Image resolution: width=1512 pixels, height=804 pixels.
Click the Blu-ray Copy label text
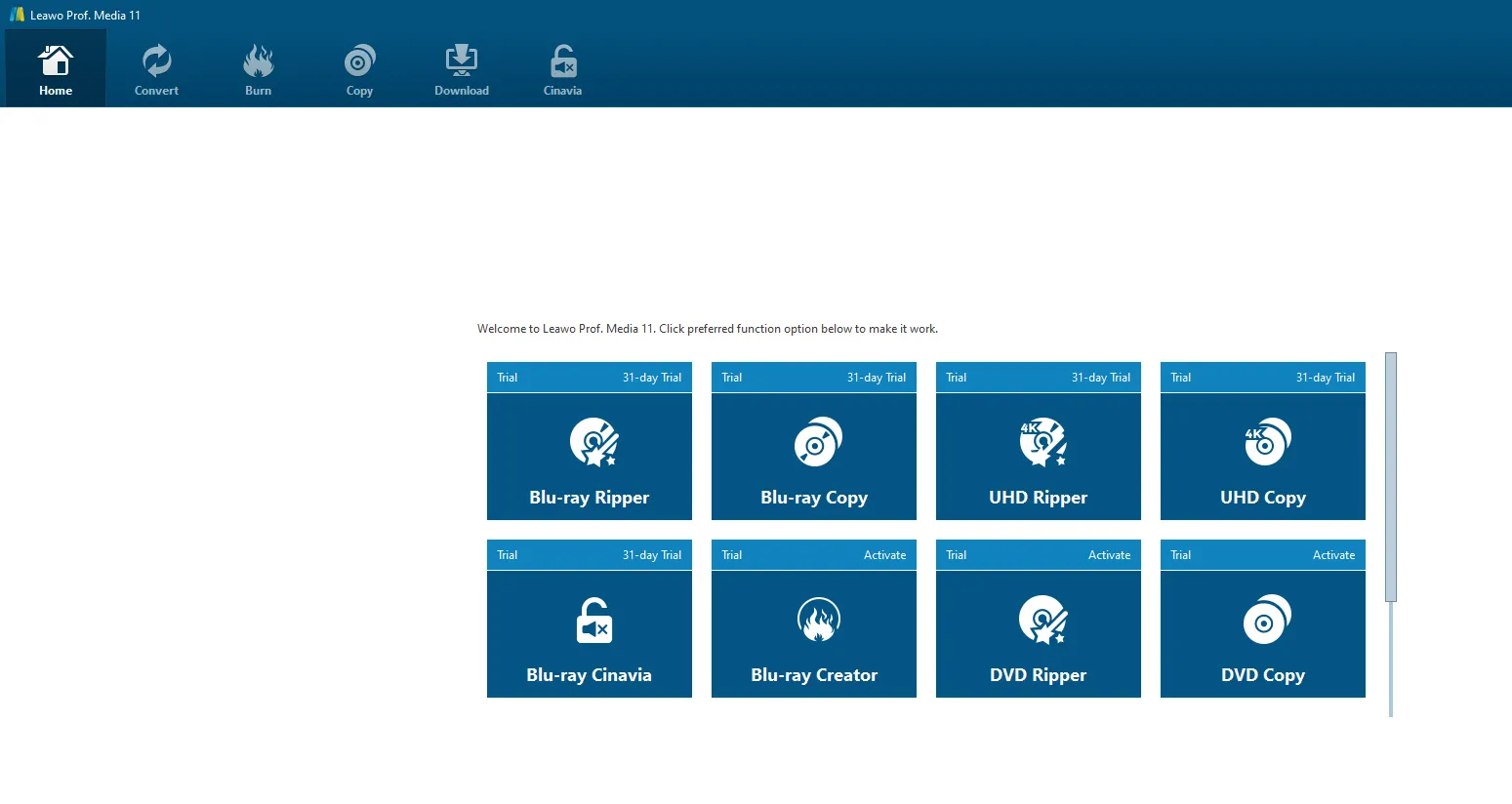click(x=814, y=498)
